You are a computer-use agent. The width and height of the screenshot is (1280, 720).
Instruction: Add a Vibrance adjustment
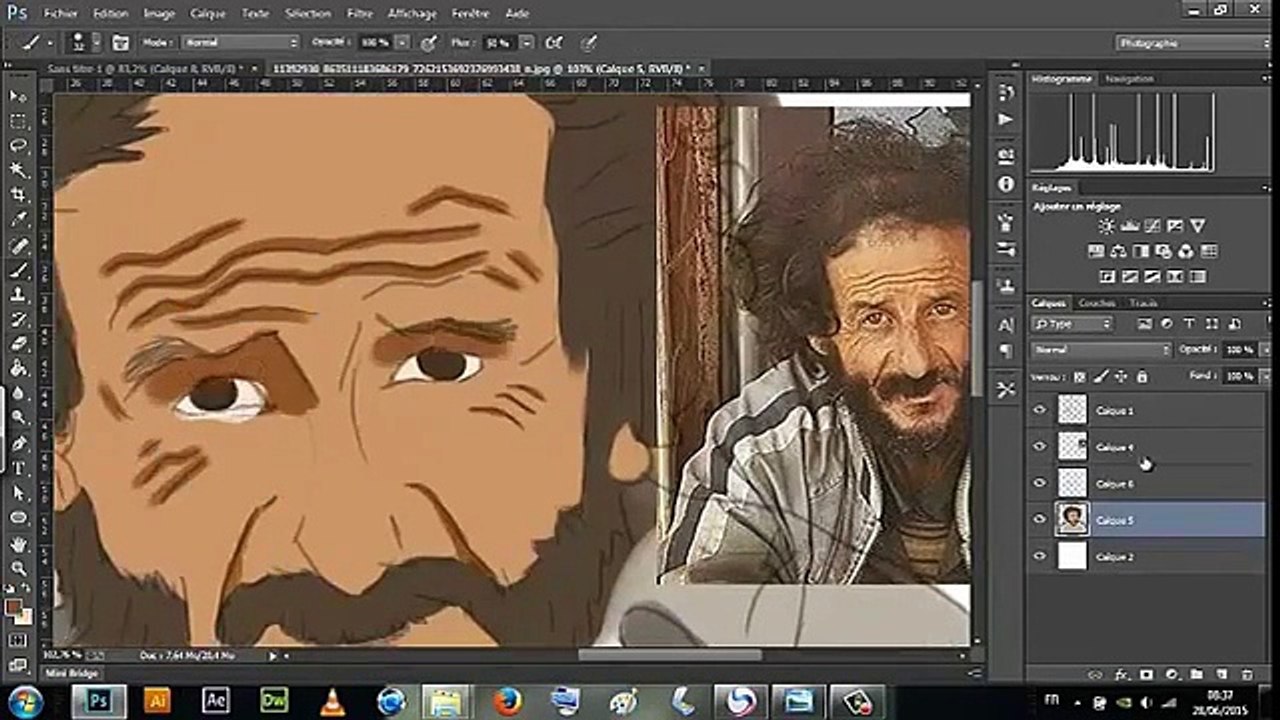click(x=1198, y=226)
